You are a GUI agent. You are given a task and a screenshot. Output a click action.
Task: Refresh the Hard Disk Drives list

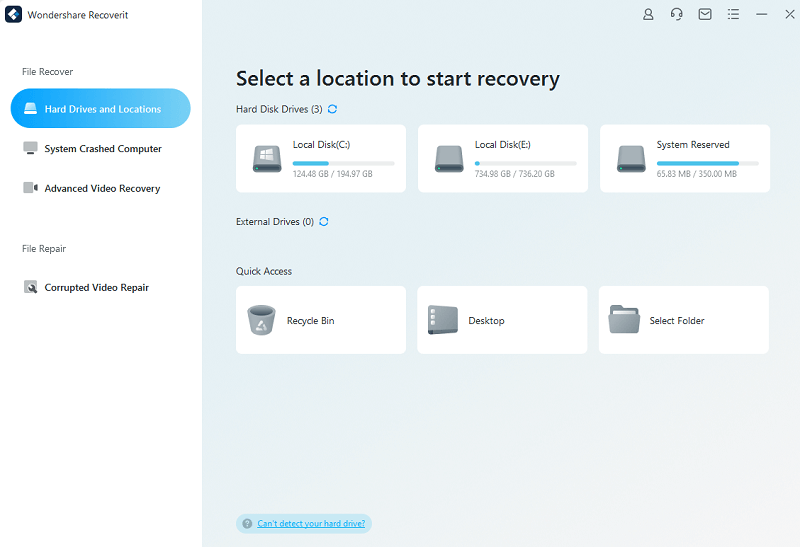point(332,109)
